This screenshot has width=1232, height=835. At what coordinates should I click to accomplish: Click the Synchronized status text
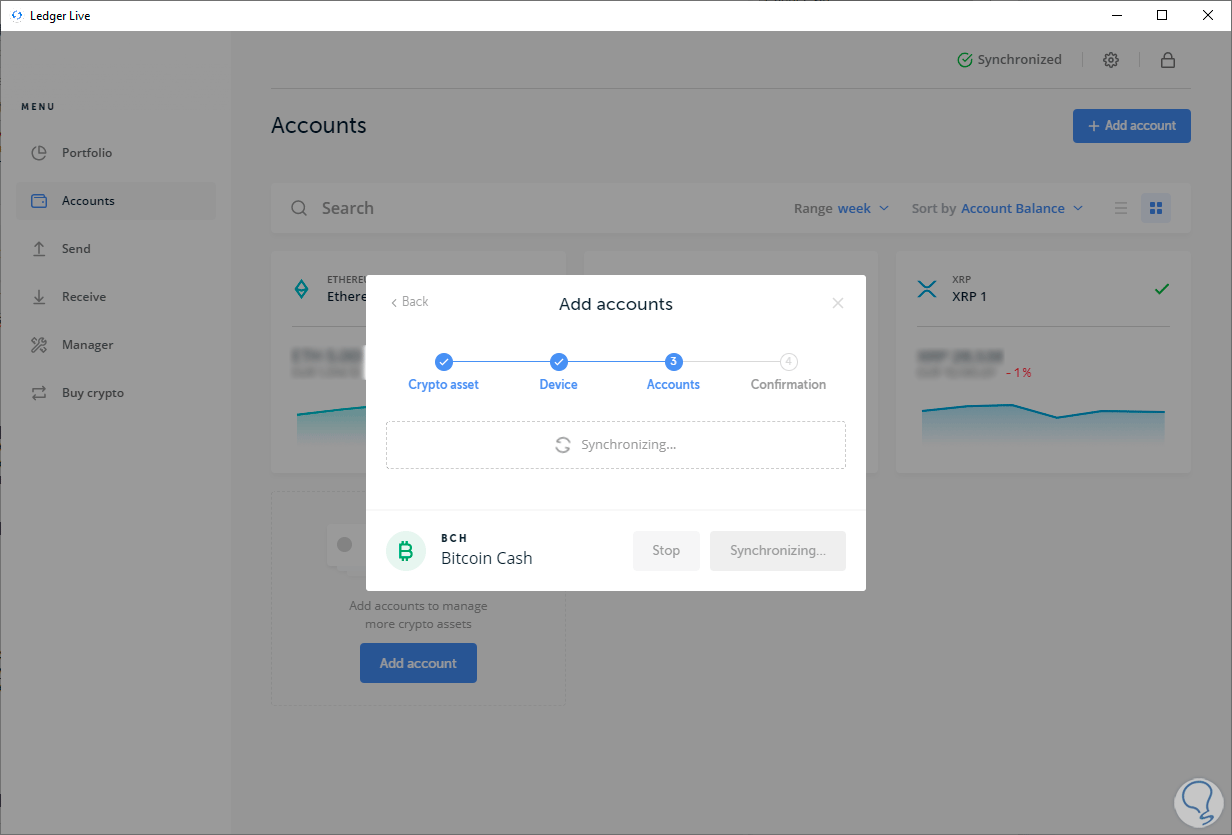pos(1020,60)
